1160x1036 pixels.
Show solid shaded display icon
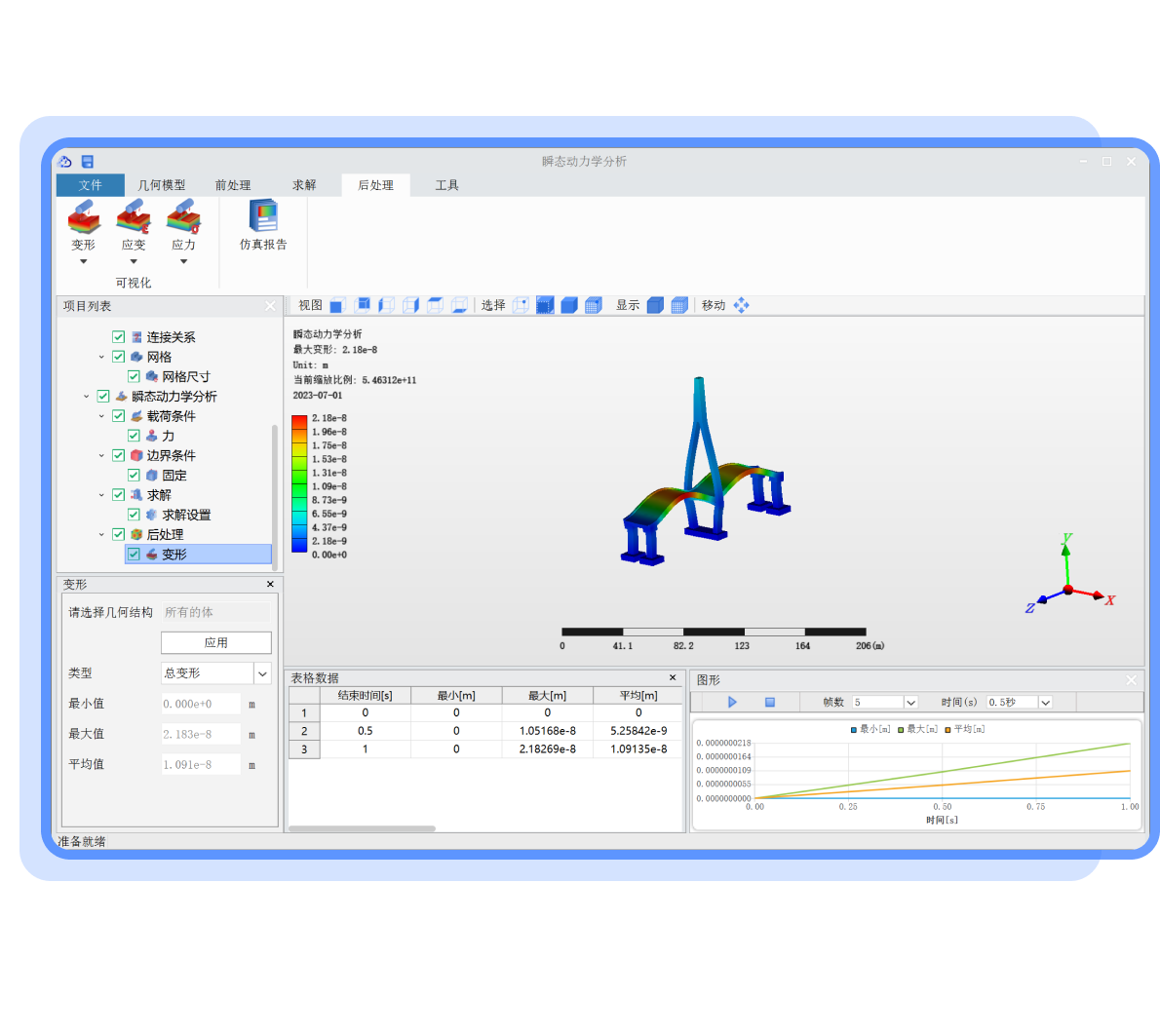655,305
